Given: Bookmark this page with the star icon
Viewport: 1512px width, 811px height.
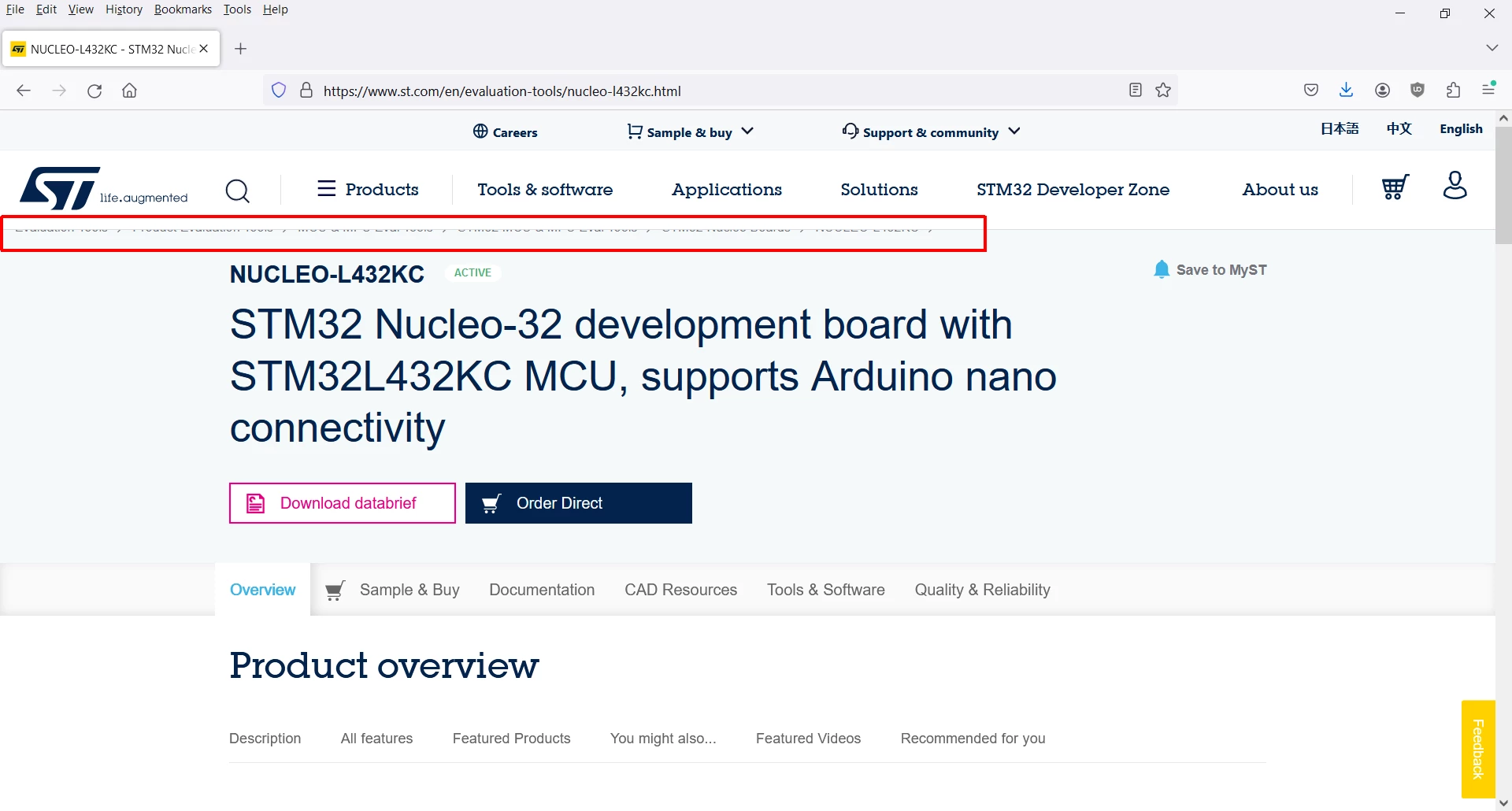Looking at the screenshot, I should [1163, 91].
